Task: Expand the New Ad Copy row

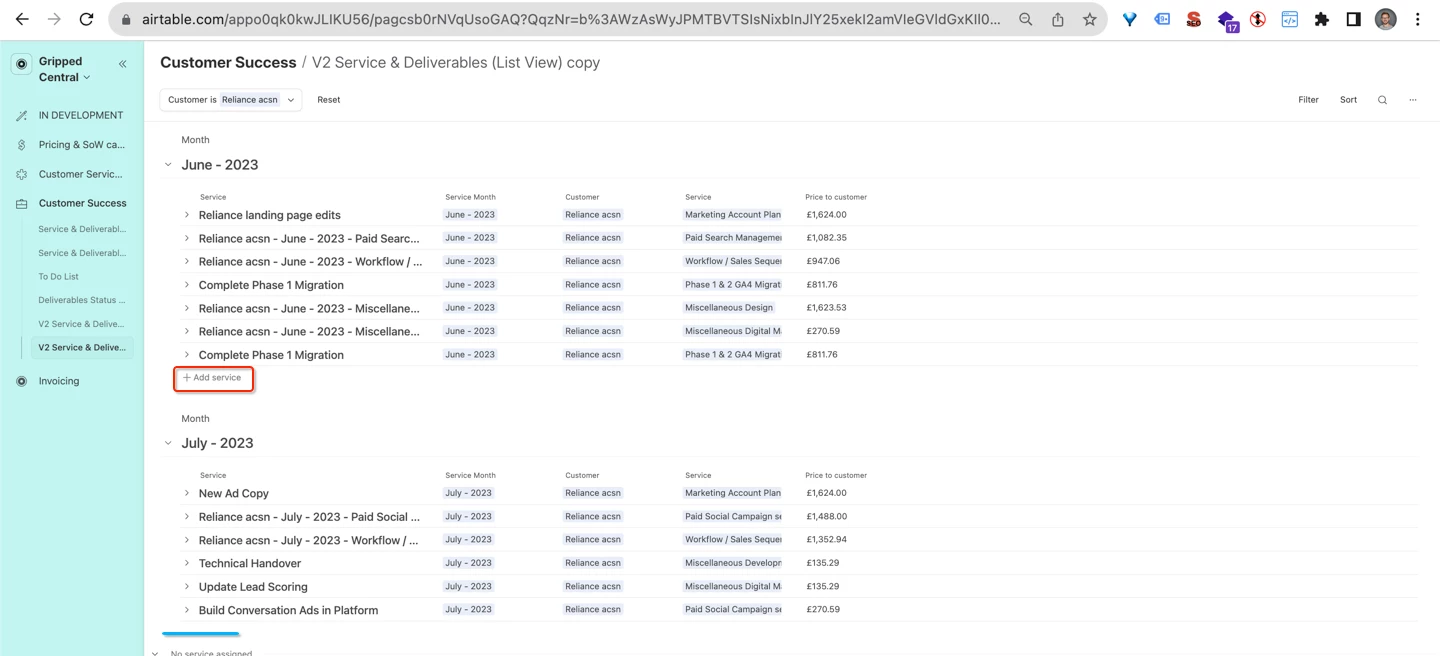Action: (187, 493)
